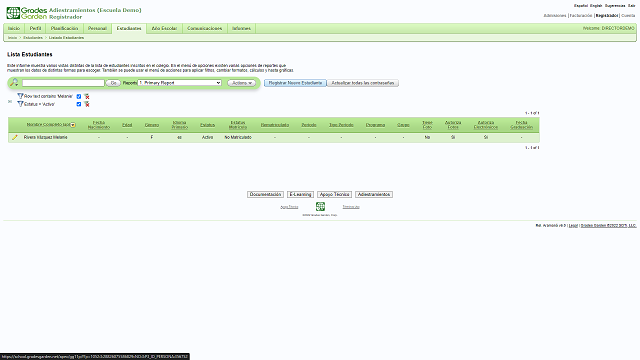Click funnel icon of Estatus filter
640x360 pixels.
(x=20, y=104)
